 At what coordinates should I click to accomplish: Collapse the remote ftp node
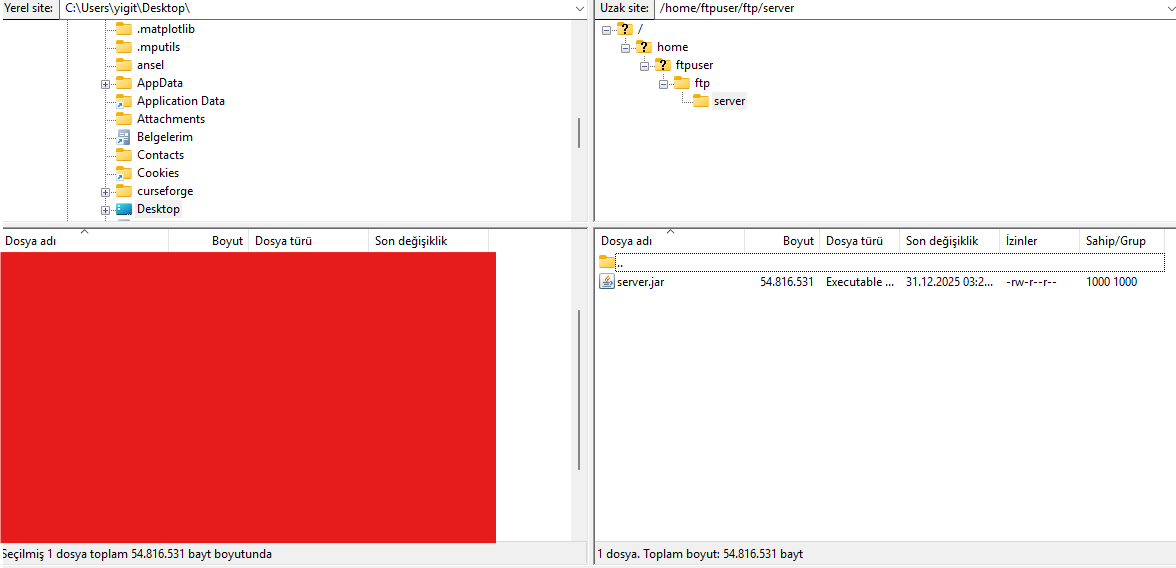(x=663, y=84)
